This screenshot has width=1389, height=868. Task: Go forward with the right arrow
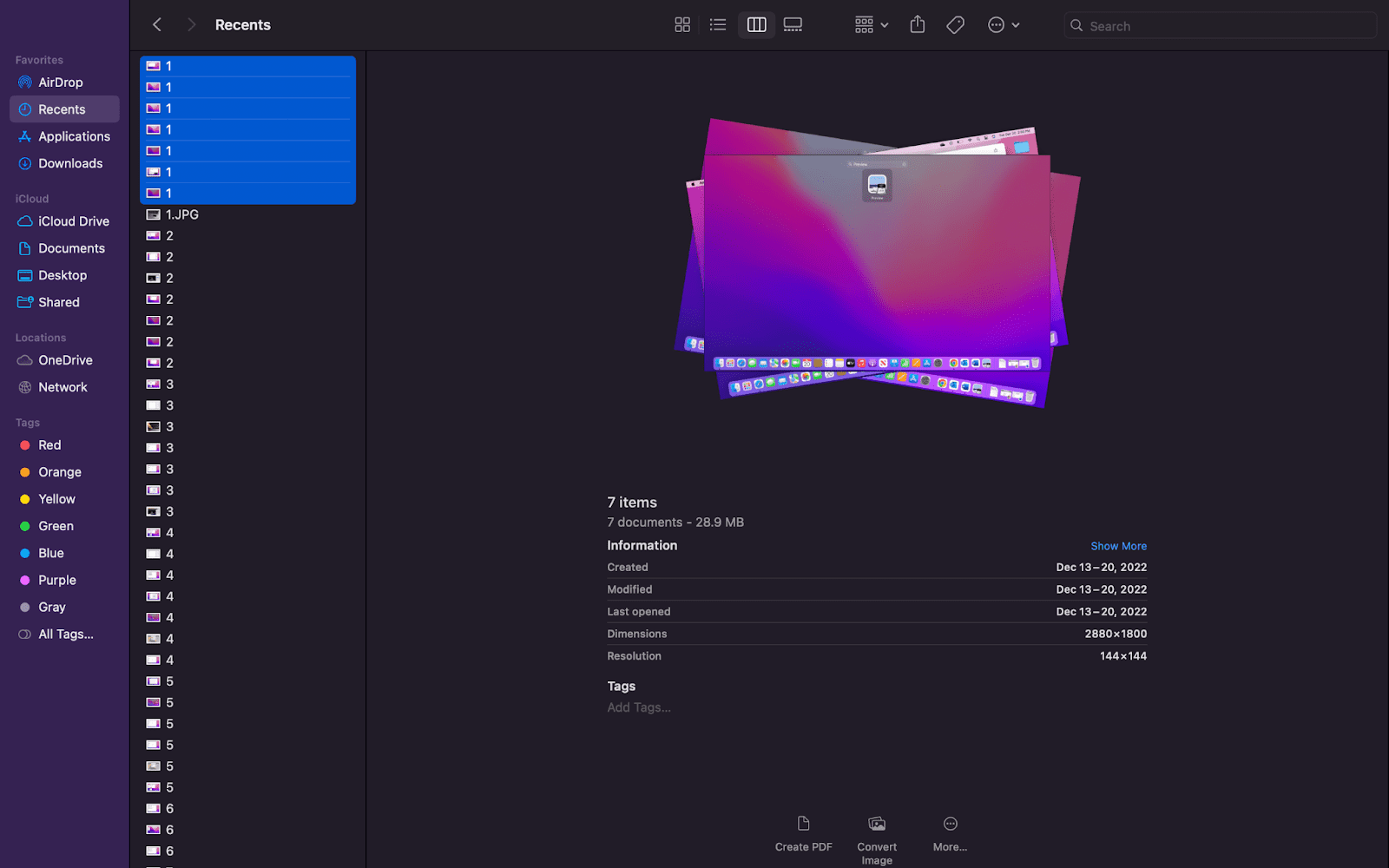pyautogui.click(x=191, y=25)
